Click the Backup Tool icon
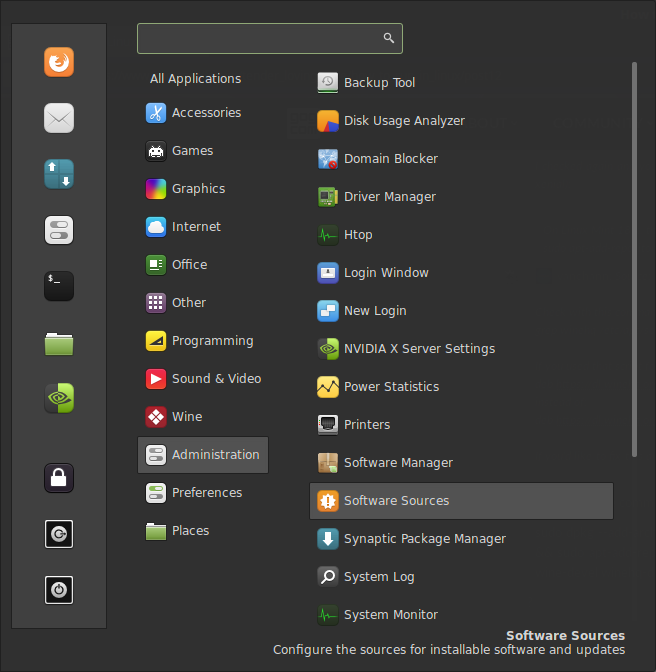The height and width of the screenshot is (672, 656). [x=328, y=82]
